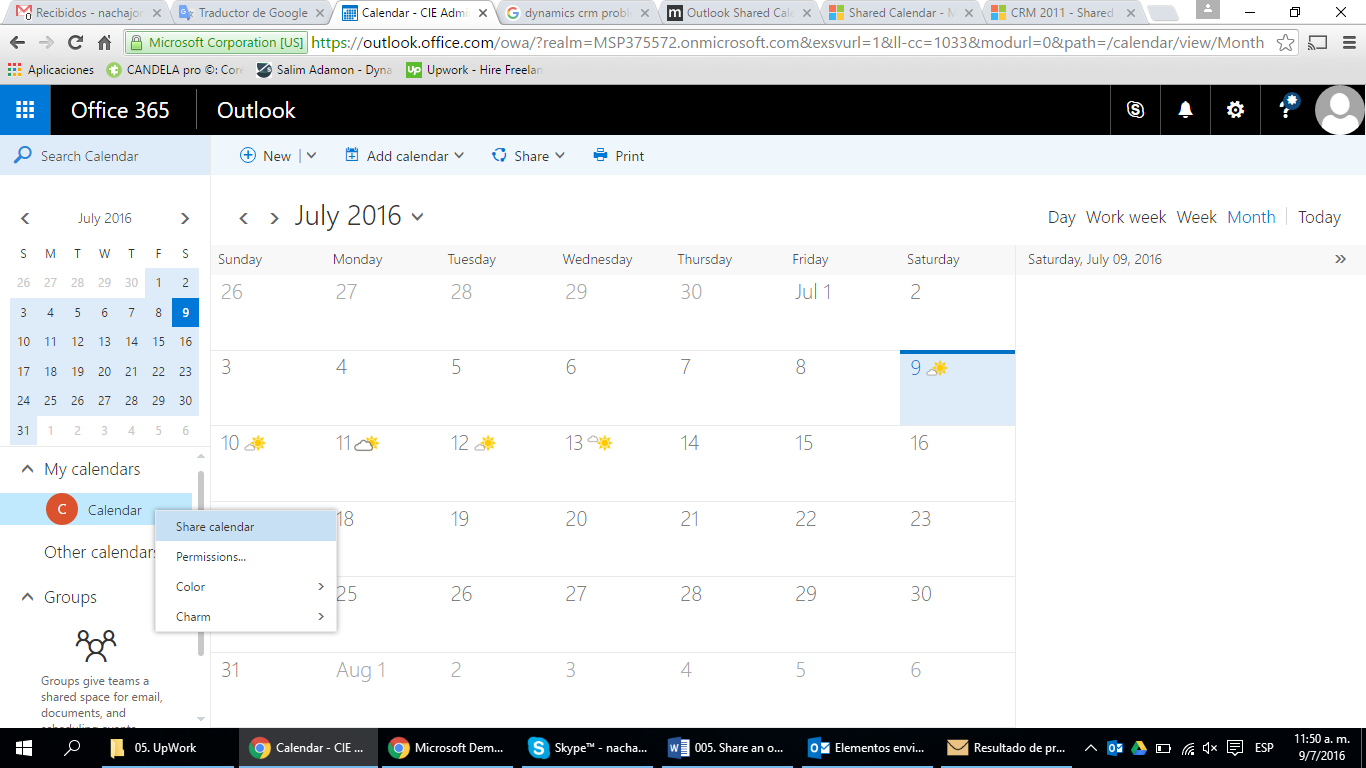Screen dimensions: 1366x768
Task: Switch to the Day view
Action: 1062,217
